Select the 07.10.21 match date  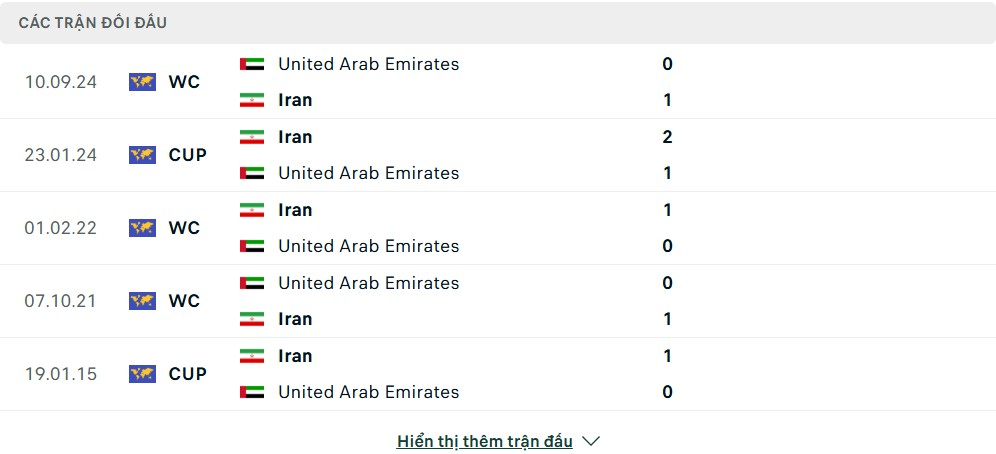(60, 301)
